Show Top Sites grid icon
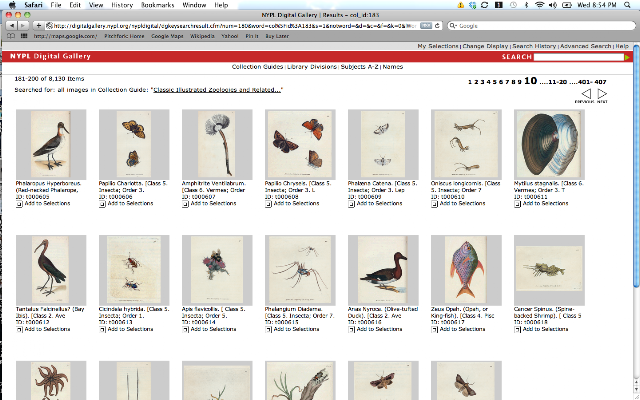The width and height of the screenshot is (640, 400). click(x=24, y=36)
